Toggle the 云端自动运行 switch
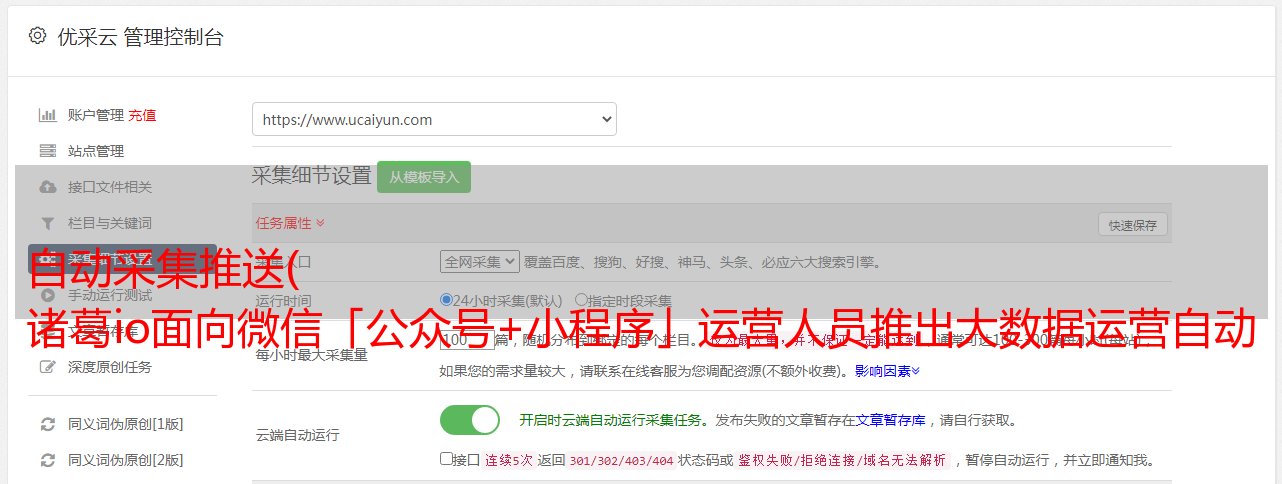 click(x=470, y=420)
